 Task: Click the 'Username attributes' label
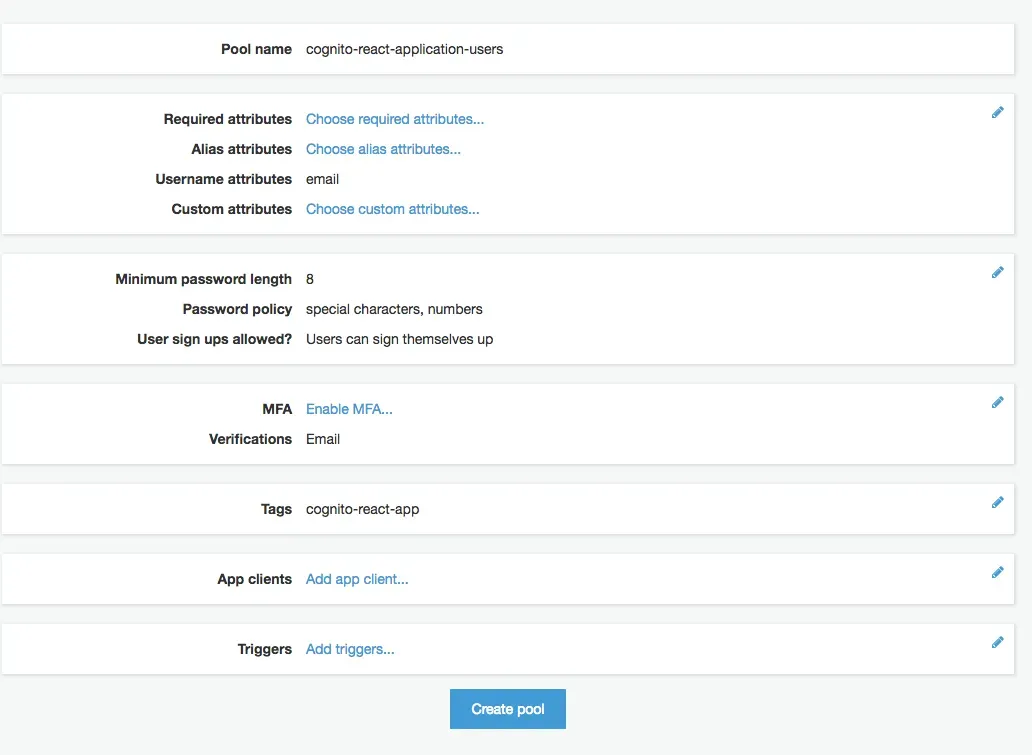(x=223, y=179)
